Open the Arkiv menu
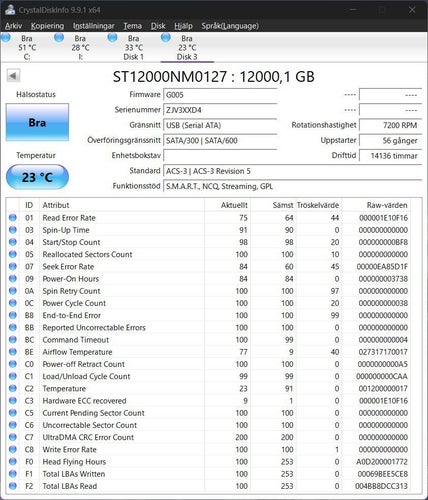 coord(13,26)
